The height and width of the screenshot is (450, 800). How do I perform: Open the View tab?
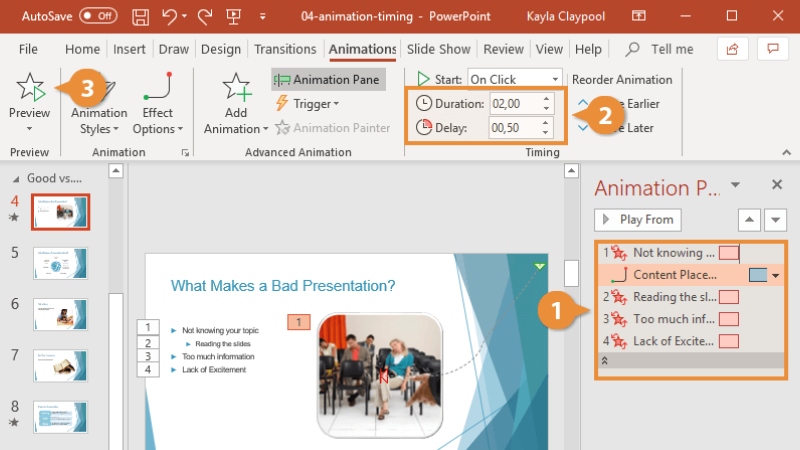tap(549, 49)
